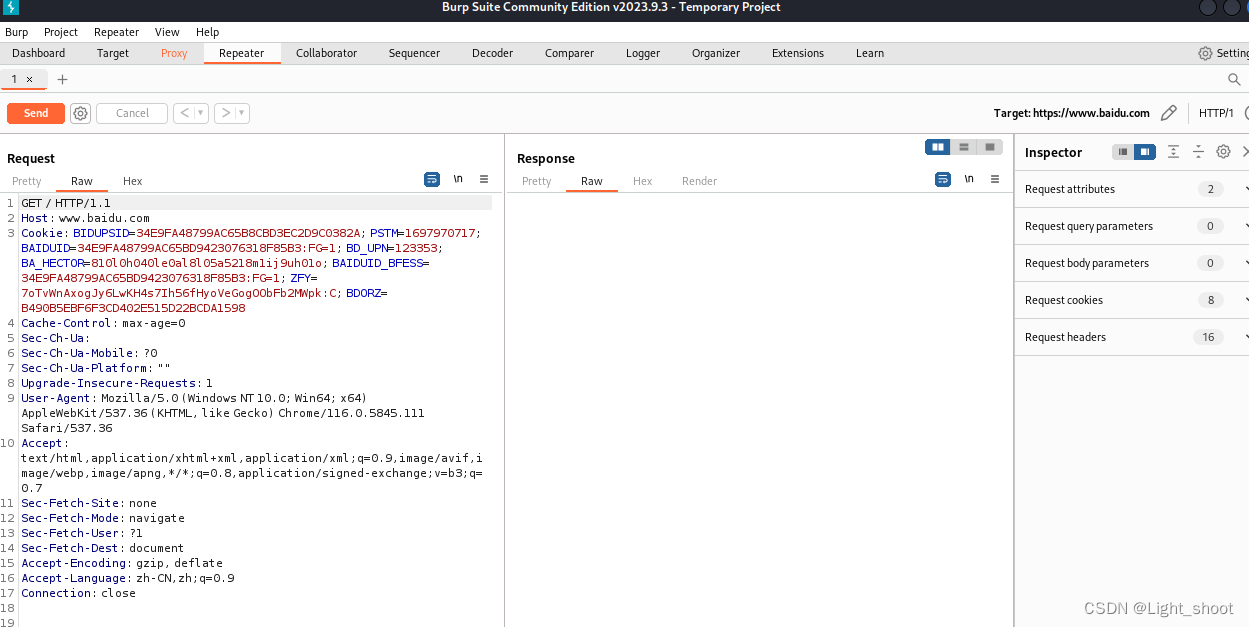1249x627 pixels.
Task: Select Hex view in Response panel
Action: (643, 181)
